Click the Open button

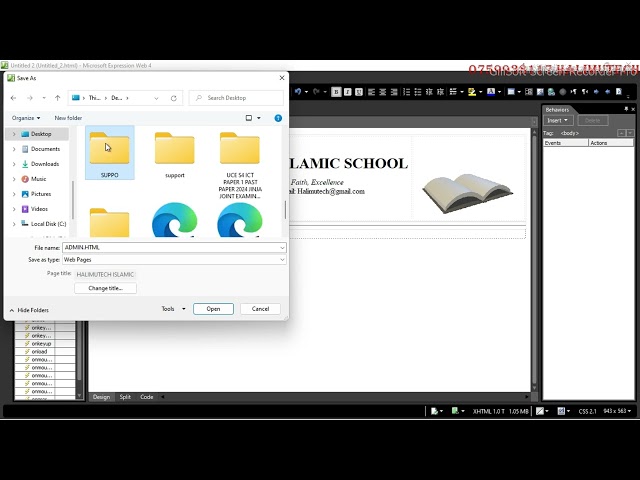point(213,309)
